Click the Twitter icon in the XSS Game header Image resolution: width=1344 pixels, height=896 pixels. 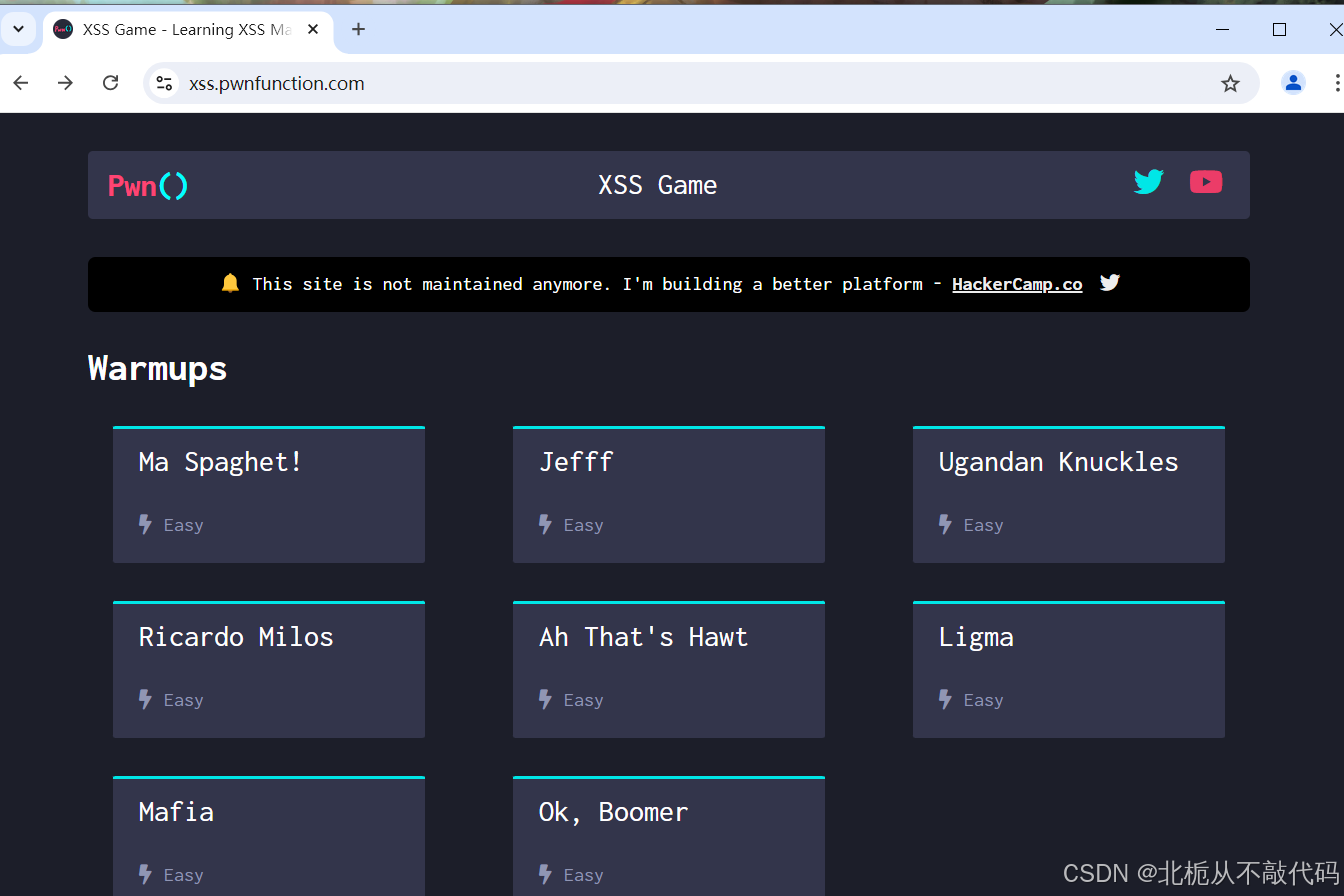(x=1148, y=182)
